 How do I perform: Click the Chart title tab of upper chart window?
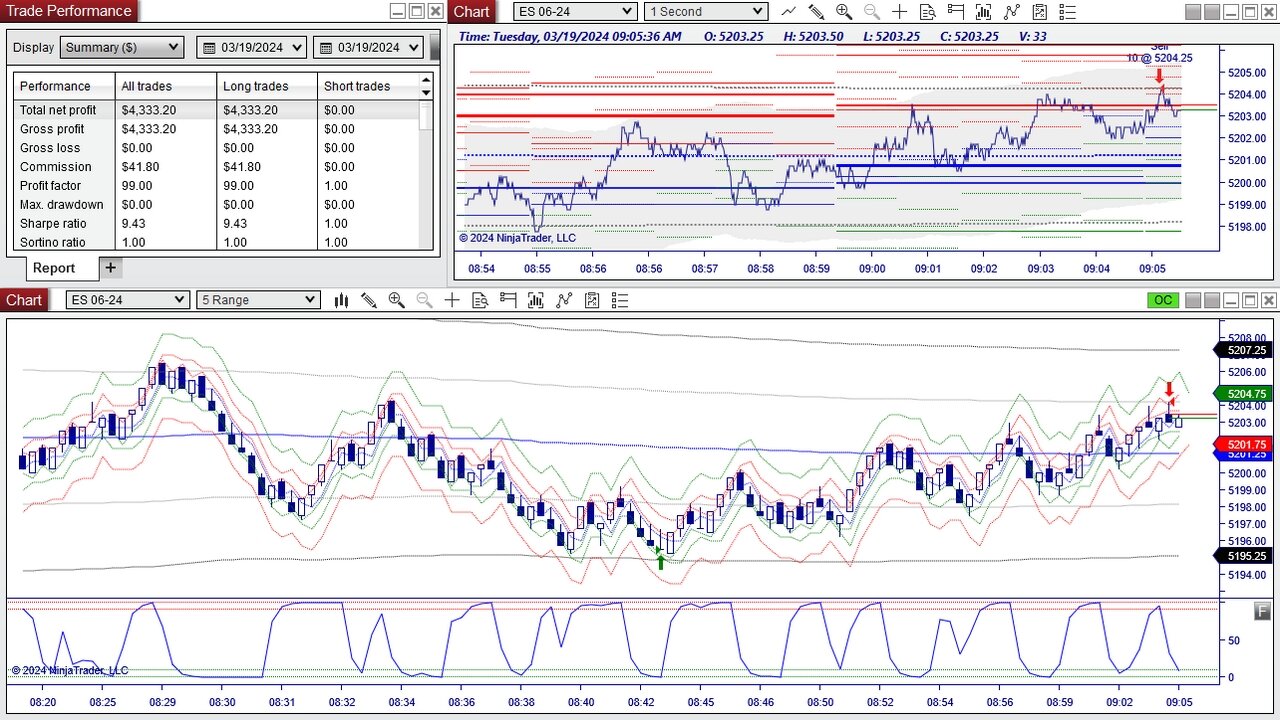(x=472, y=11)
